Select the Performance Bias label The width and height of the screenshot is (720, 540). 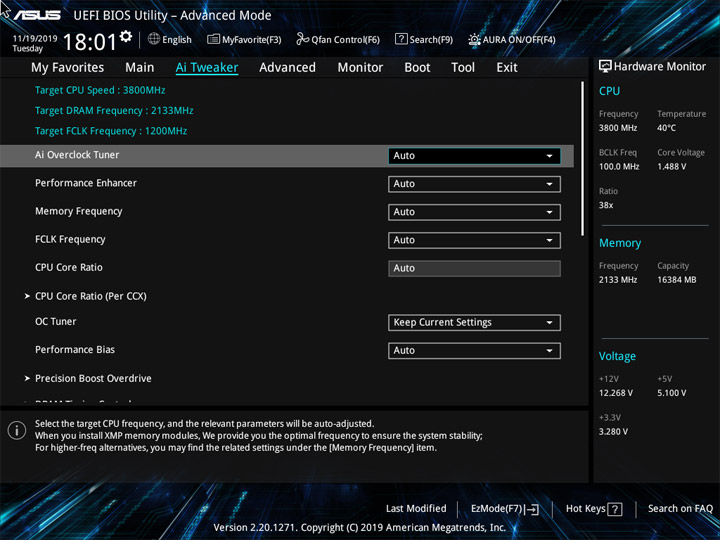click(x=75, y=349)
